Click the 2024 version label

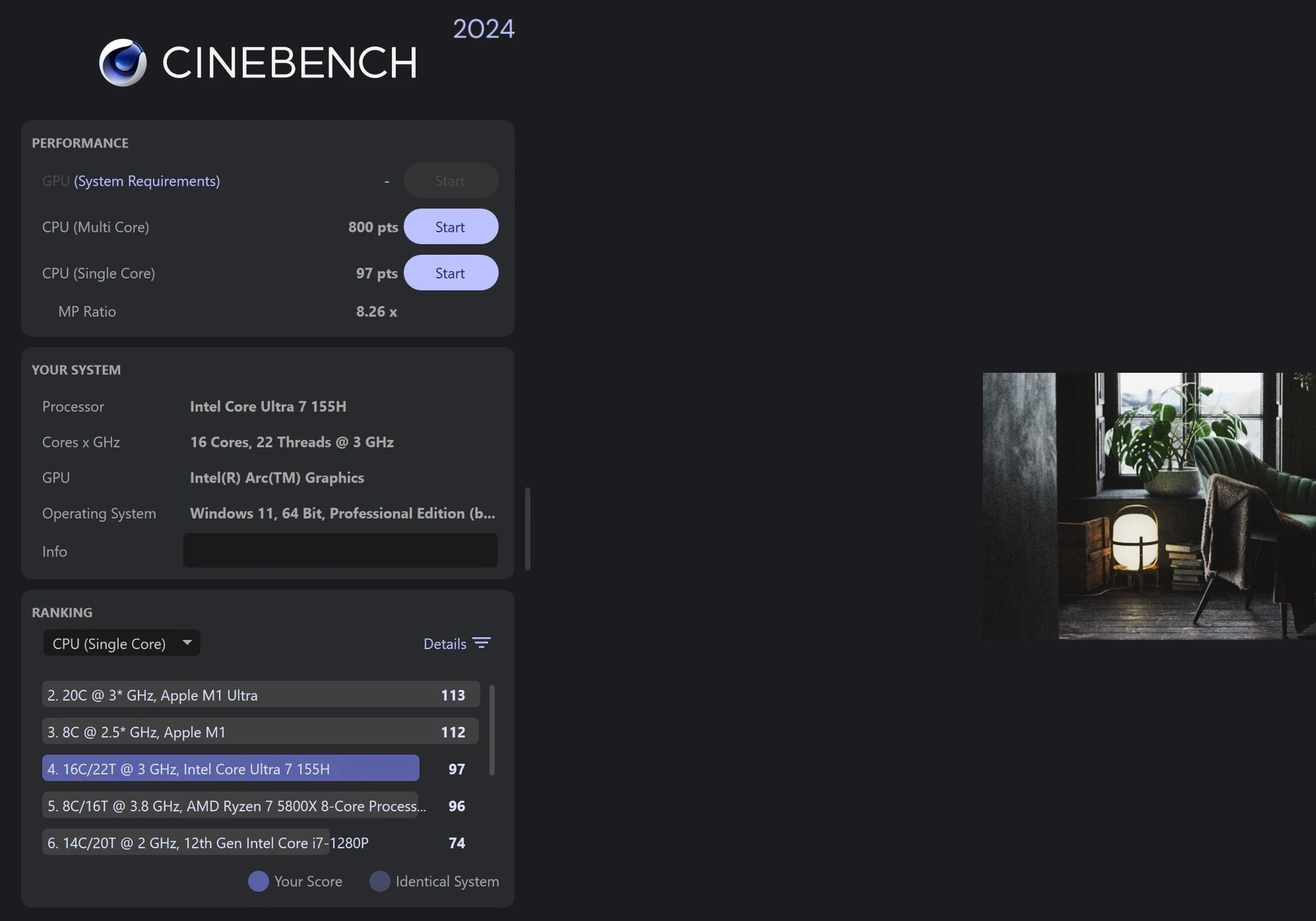click(483, 29)
